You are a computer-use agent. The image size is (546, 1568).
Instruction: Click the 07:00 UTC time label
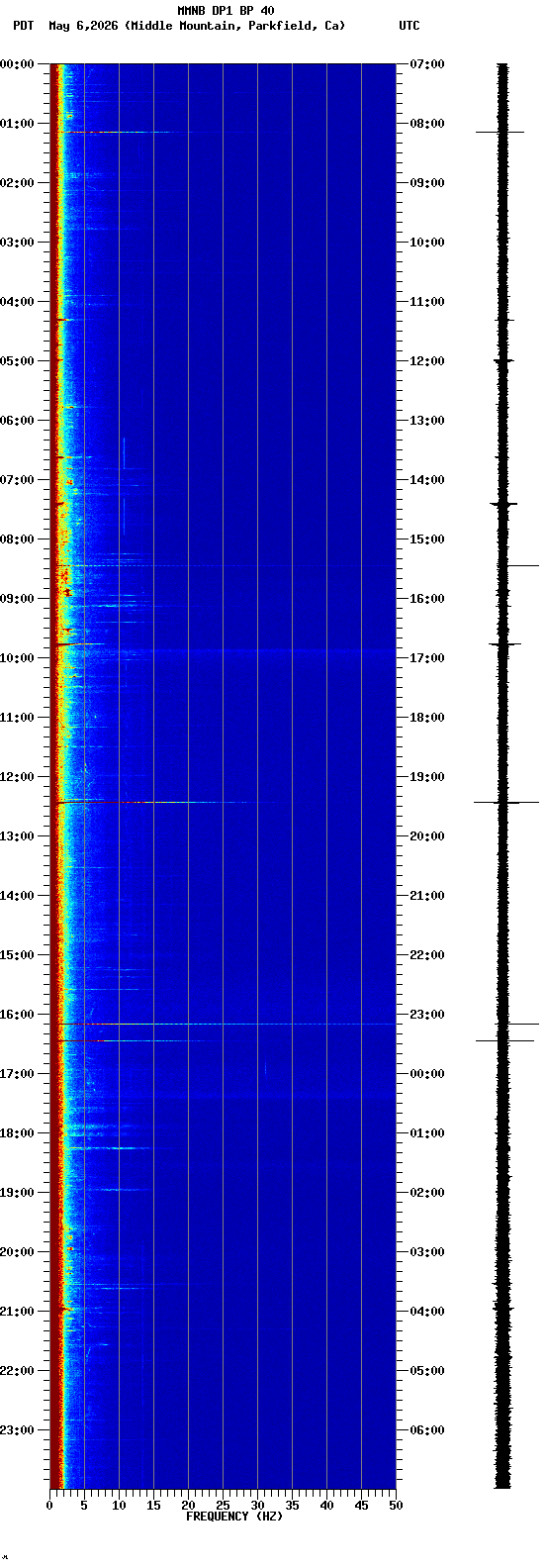click(426, 64)
